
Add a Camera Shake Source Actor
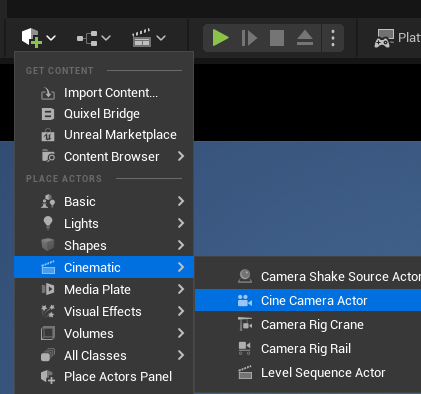tap(308, 276)
